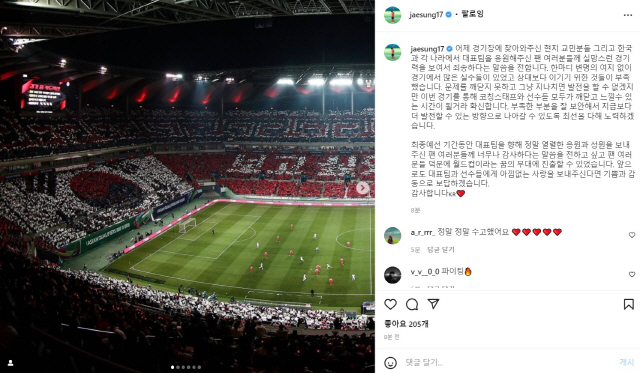Save the post with the bookmark icon
Viewport: 640px width, 373px height.
629,304
